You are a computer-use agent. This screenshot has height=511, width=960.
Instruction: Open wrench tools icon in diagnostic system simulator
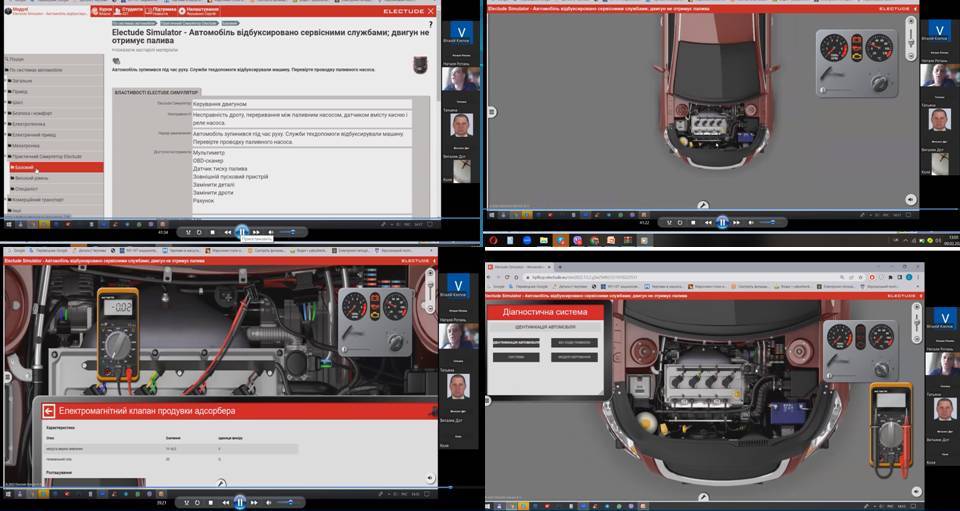tap(704, 499)
